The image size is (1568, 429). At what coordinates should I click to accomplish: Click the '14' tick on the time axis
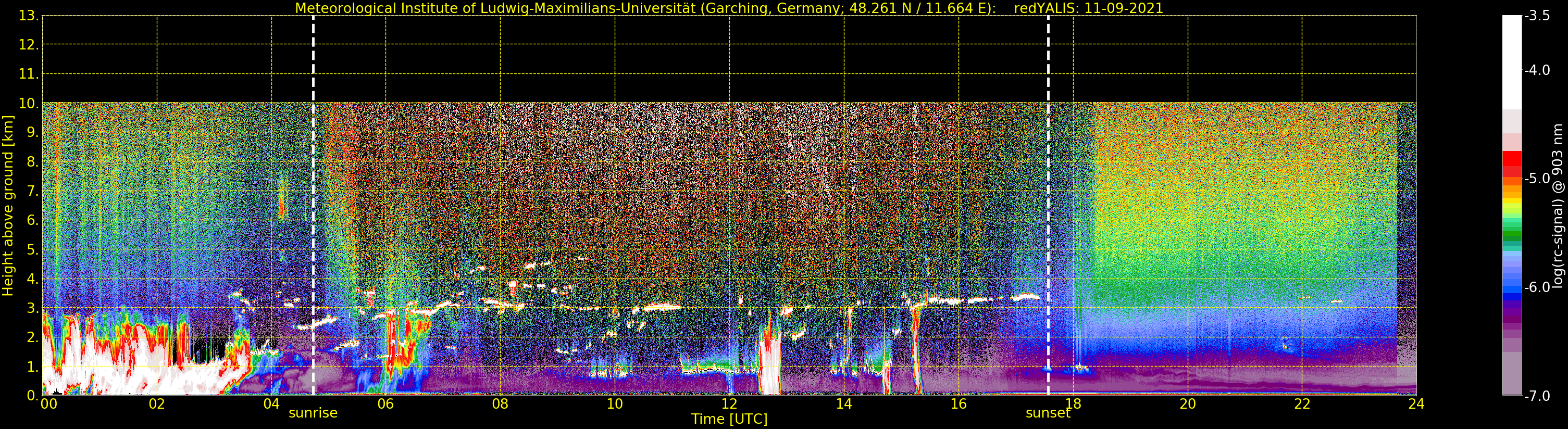click(844, 403)
